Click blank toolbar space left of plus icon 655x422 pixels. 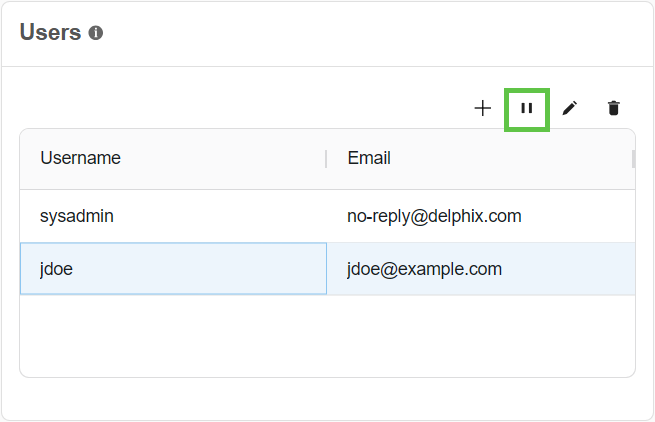click(x=250, y=108)
